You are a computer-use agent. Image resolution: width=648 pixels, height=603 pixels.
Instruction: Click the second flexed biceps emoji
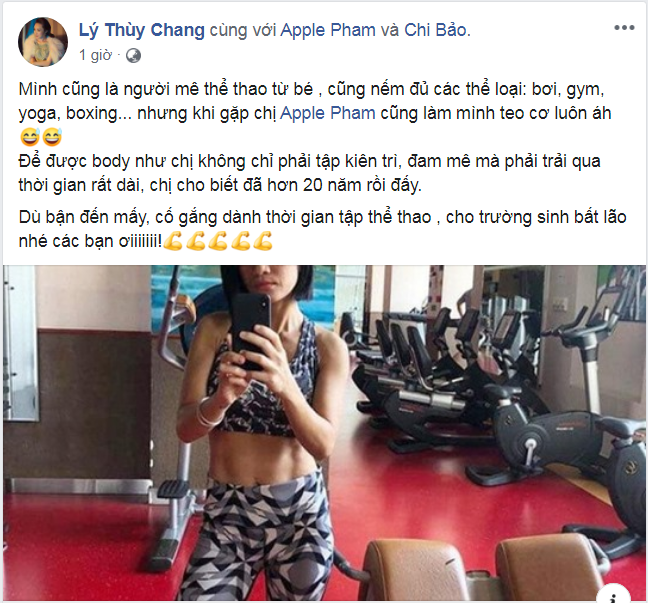tap(195, 241)
